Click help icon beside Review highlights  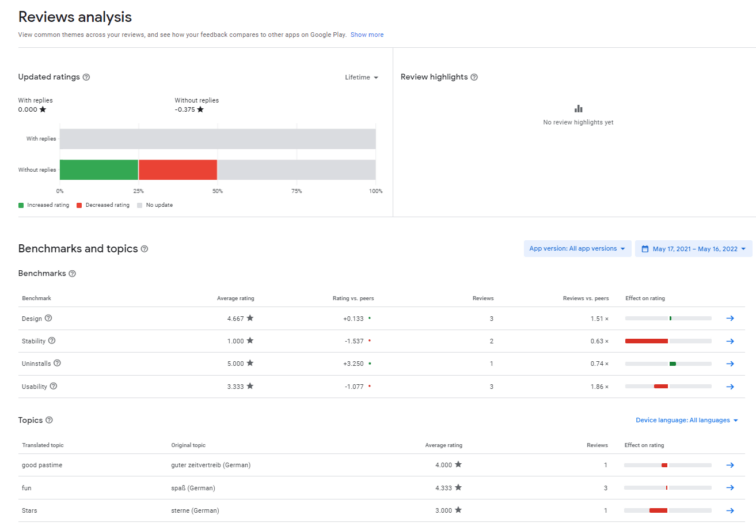pyautogui.click(x=474, y=77)
